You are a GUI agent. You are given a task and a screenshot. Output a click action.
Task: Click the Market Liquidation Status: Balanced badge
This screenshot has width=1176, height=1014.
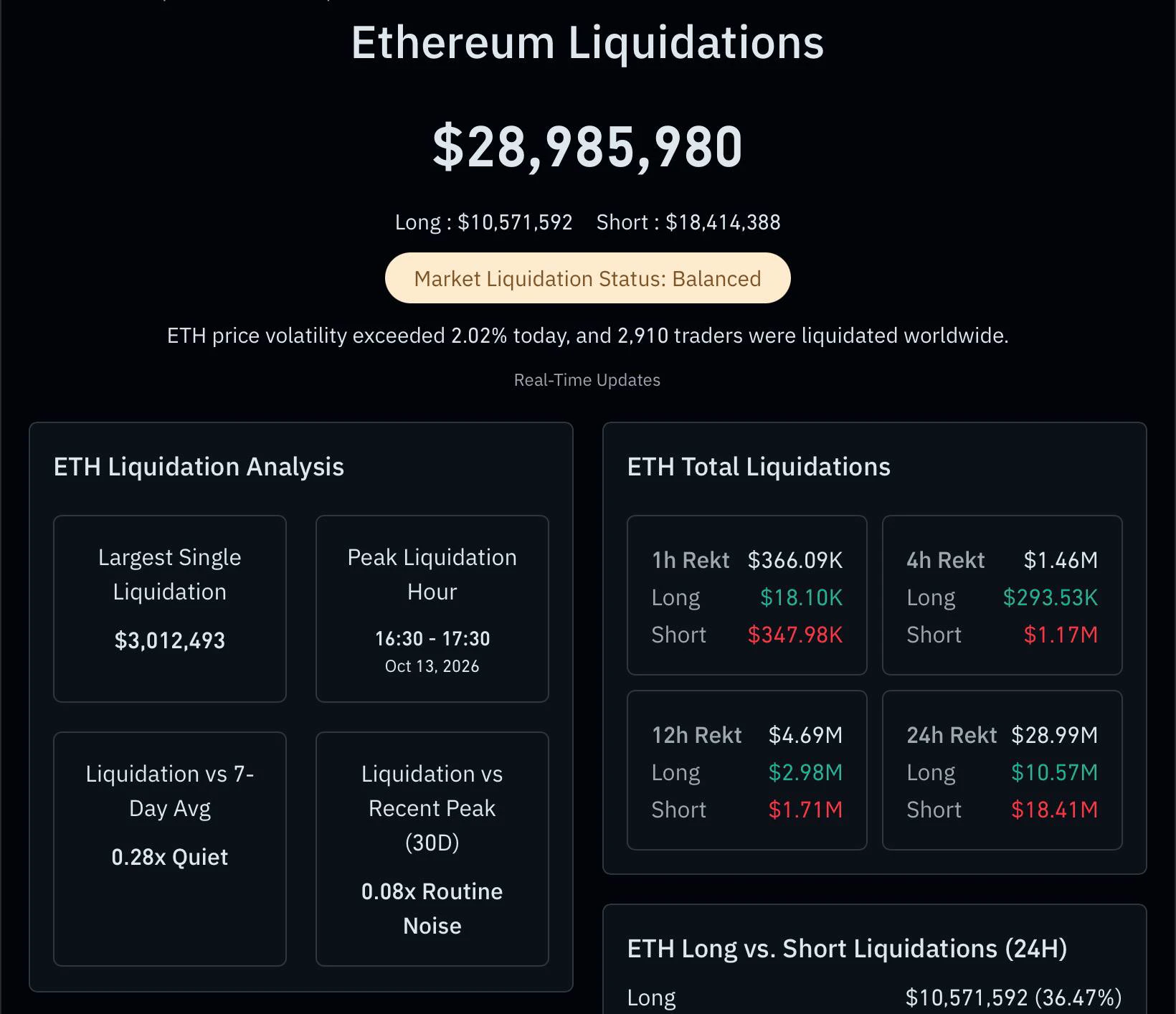point(587,278)
